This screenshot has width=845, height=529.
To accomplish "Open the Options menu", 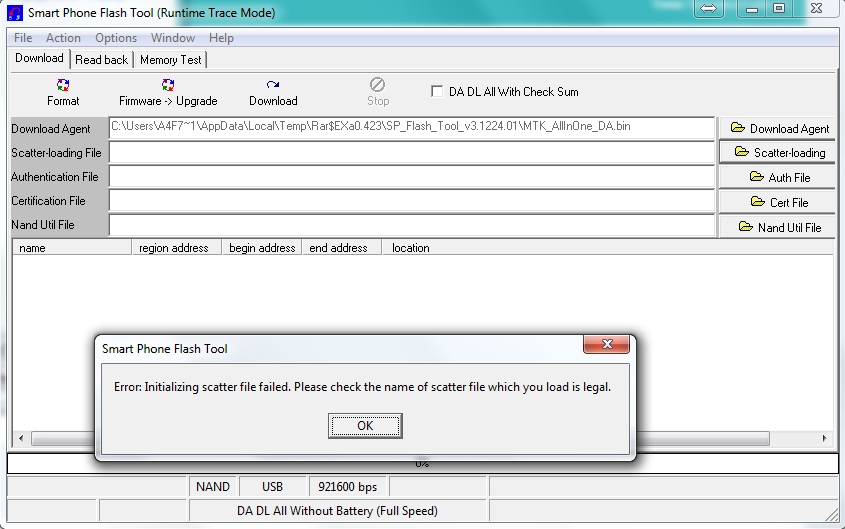I will (116, 38).
